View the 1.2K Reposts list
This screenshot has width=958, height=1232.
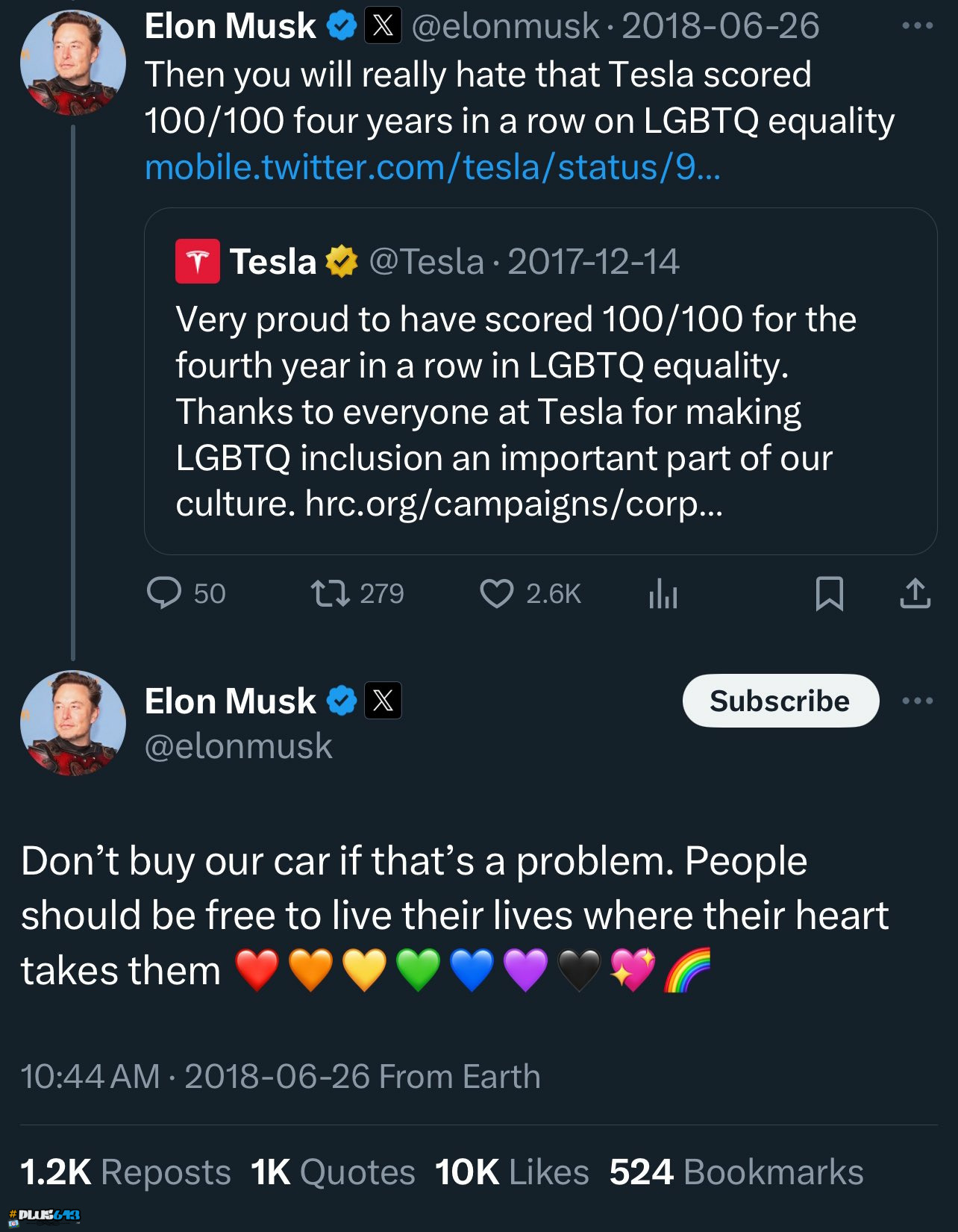pyautogui.click(x=125, y=1172)
